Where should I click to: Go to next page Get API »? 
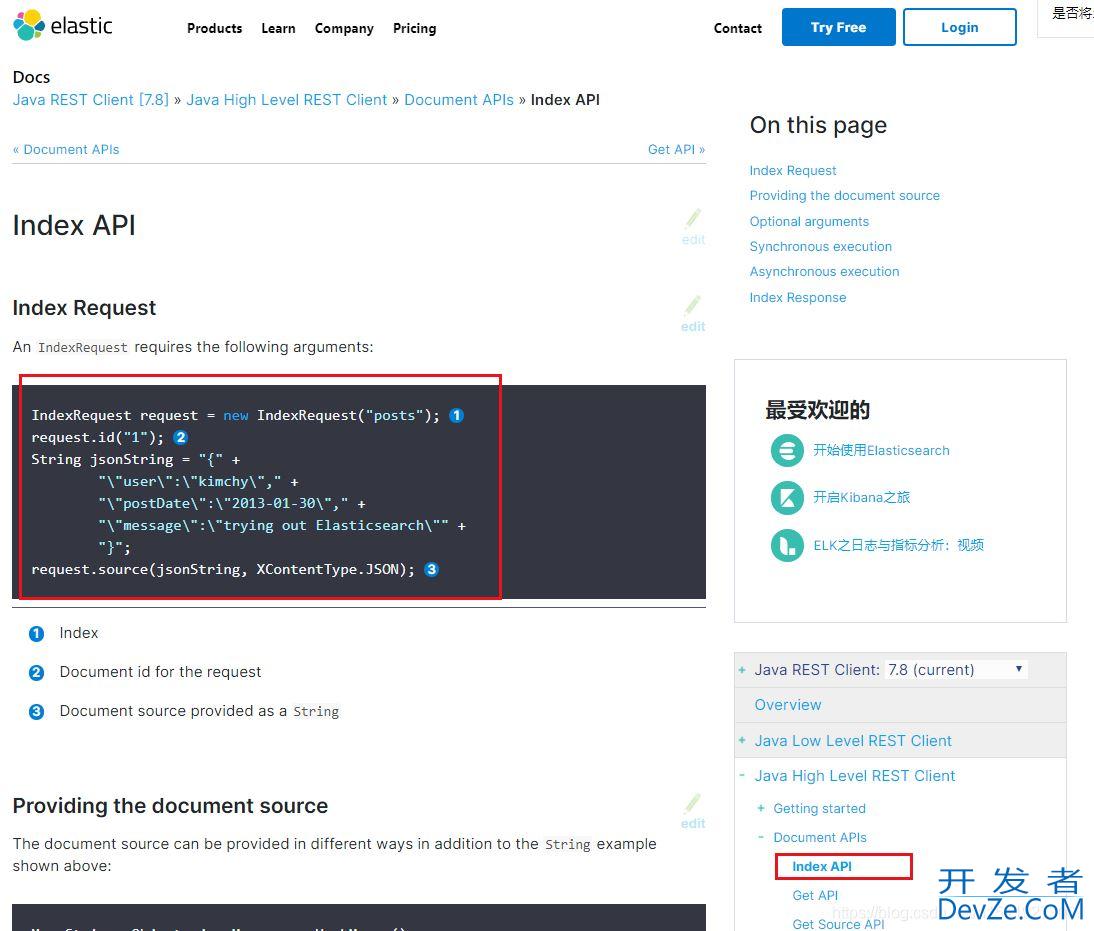coord(676,149)
